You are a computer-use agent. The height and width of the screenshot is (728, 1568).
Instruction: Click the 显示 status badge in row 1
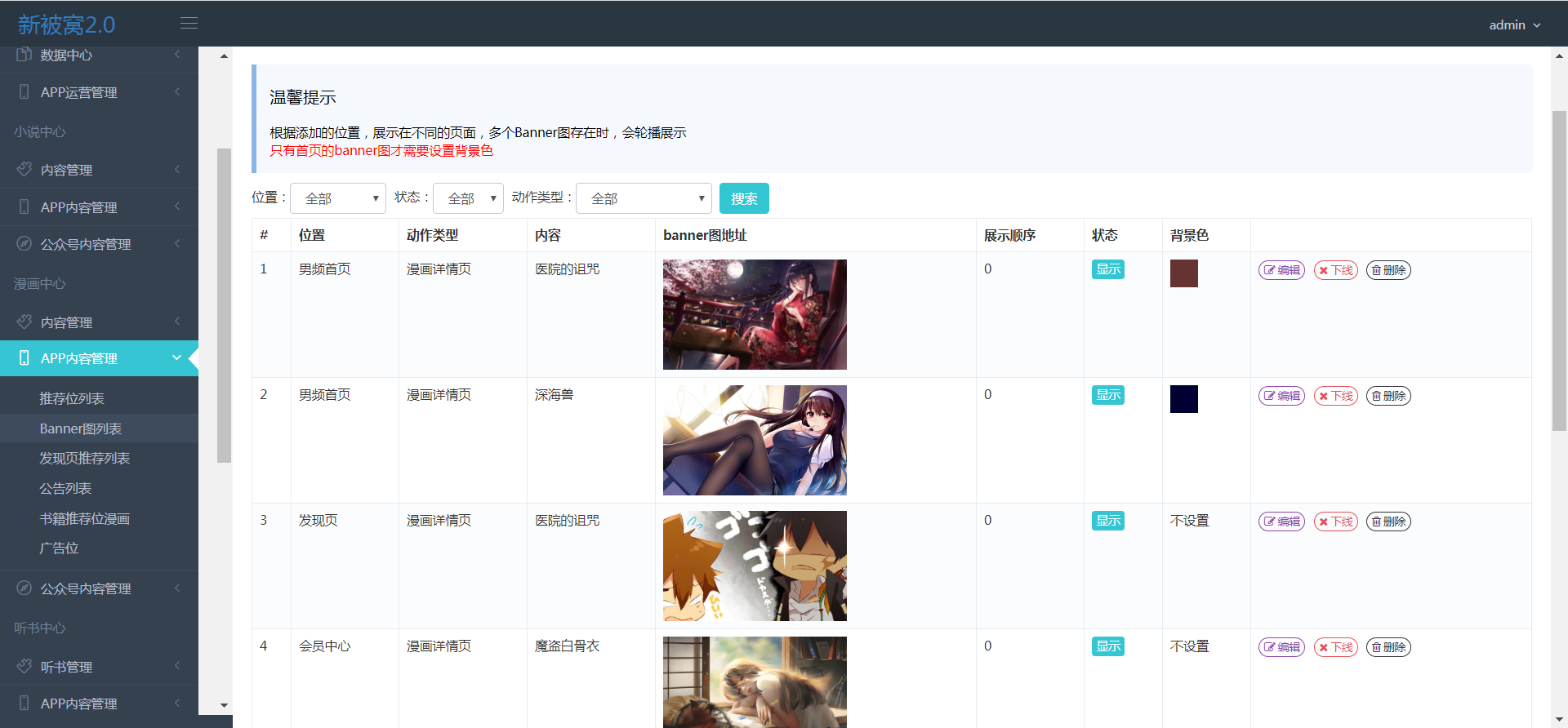(x=1108, y=269)
